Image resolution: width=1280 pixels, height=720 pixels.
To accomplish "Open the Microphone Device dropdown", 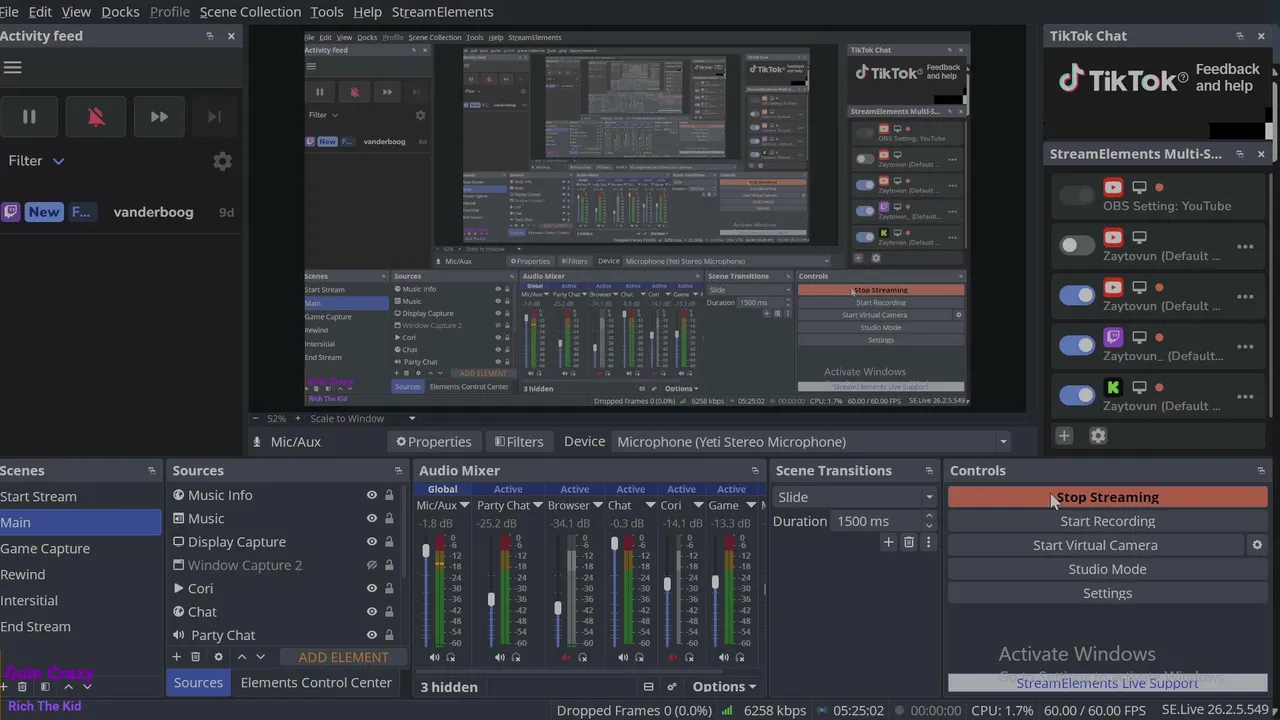I will 811,442.
